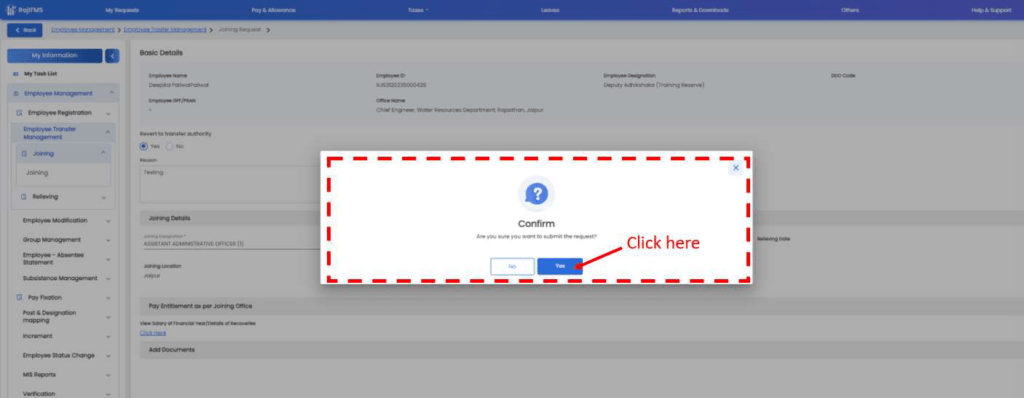The width and height of the screenshot is (1024, 398).
Task: Open the Click Here salary details link
Action: 153,333
